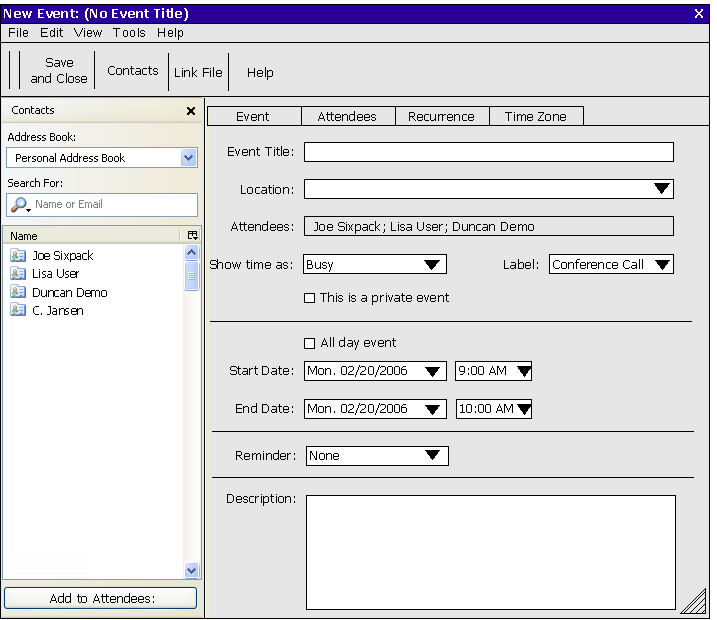Check the All day event box

pos(309,343)
